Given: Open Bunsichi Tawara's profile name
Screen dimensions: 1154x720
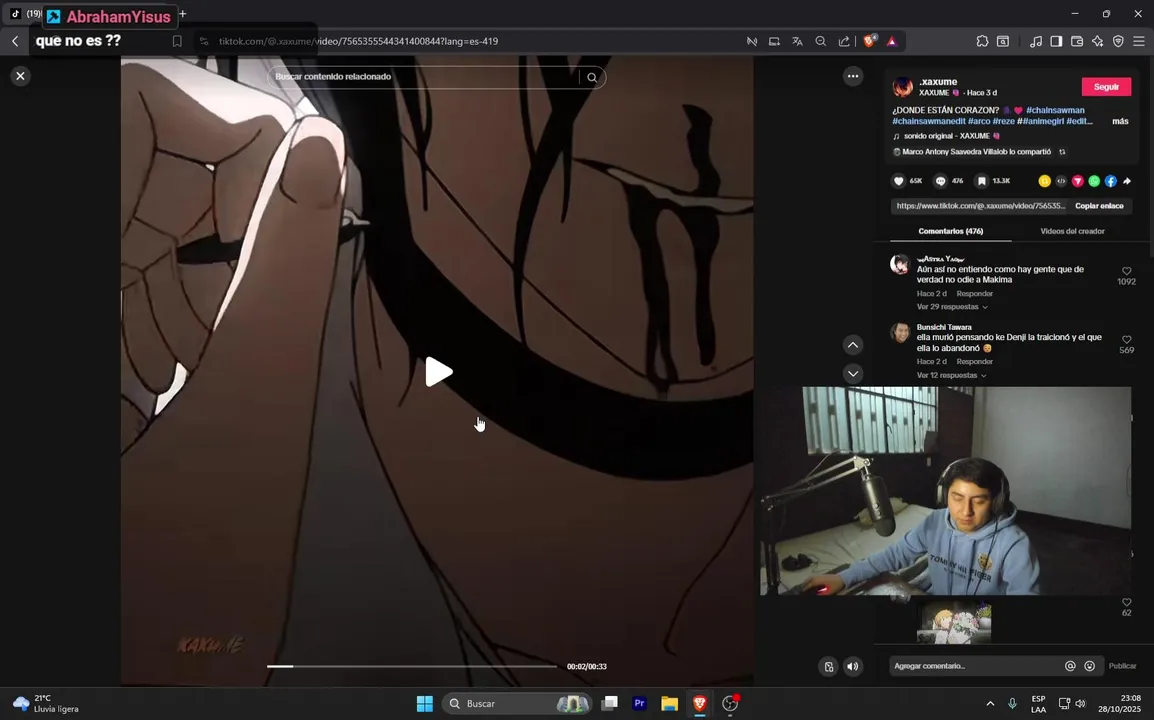Looking at the screenshot, I should [x=944, y=327].
